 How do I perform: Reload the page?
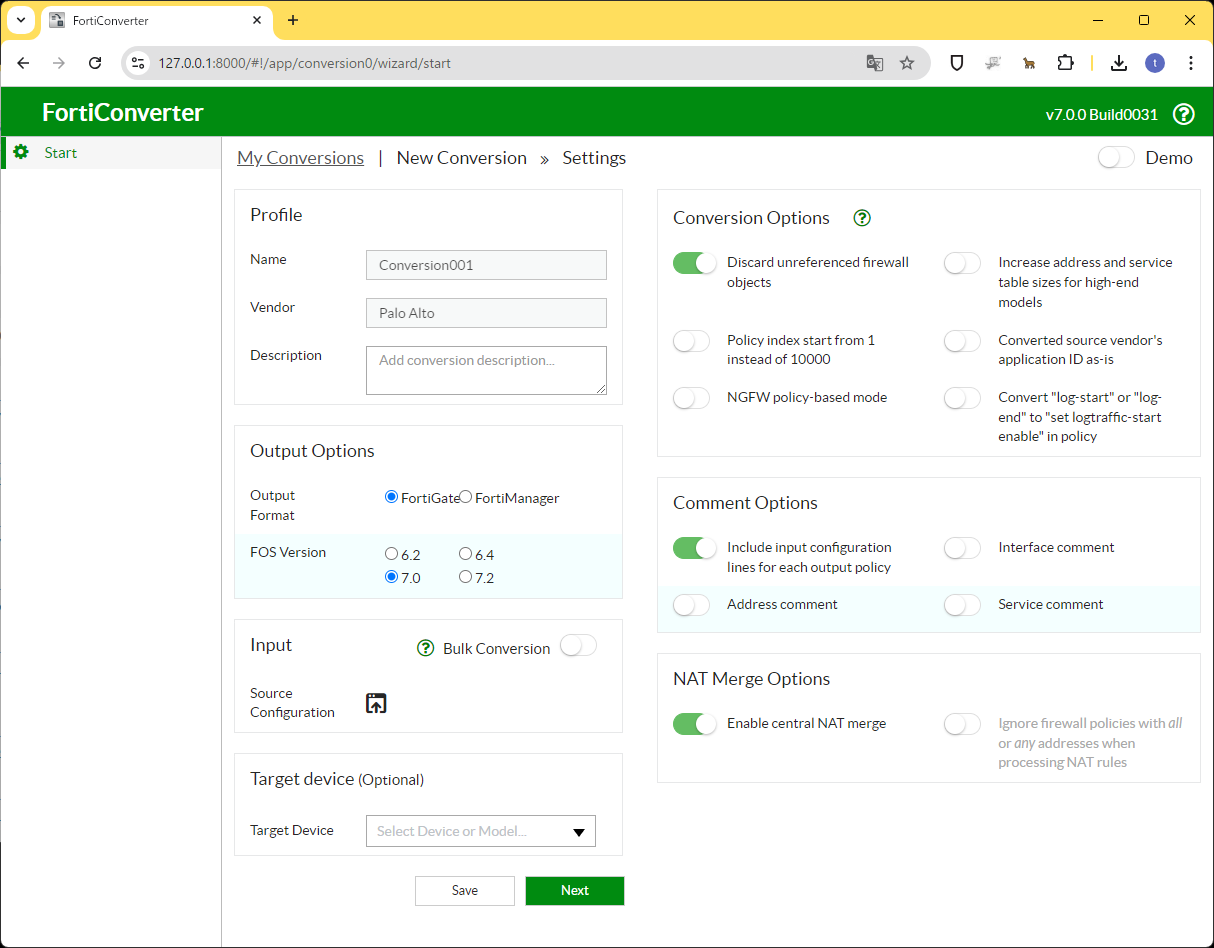pos(95,63)
